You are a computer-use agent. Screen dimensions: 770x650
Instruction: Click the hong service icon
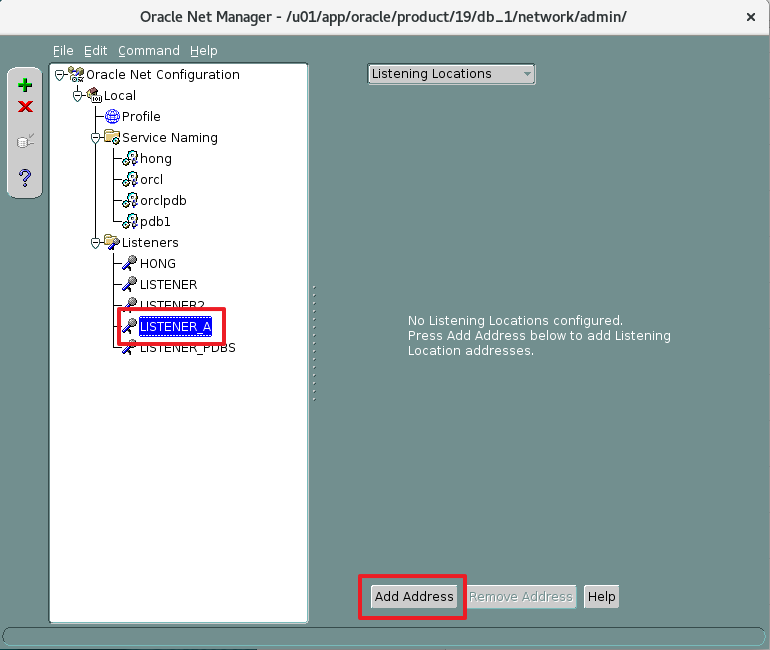[130, 159]
